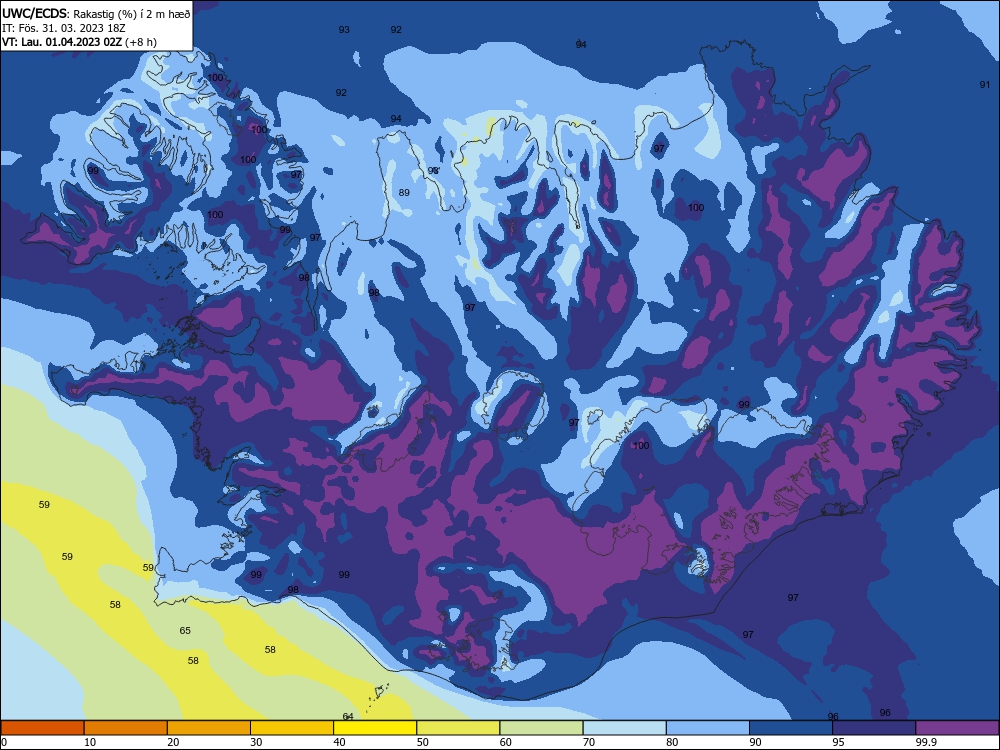This screenshot has width=1000, height=750.
Task: Click the legend tick label '70'
Action: point(589,742)
